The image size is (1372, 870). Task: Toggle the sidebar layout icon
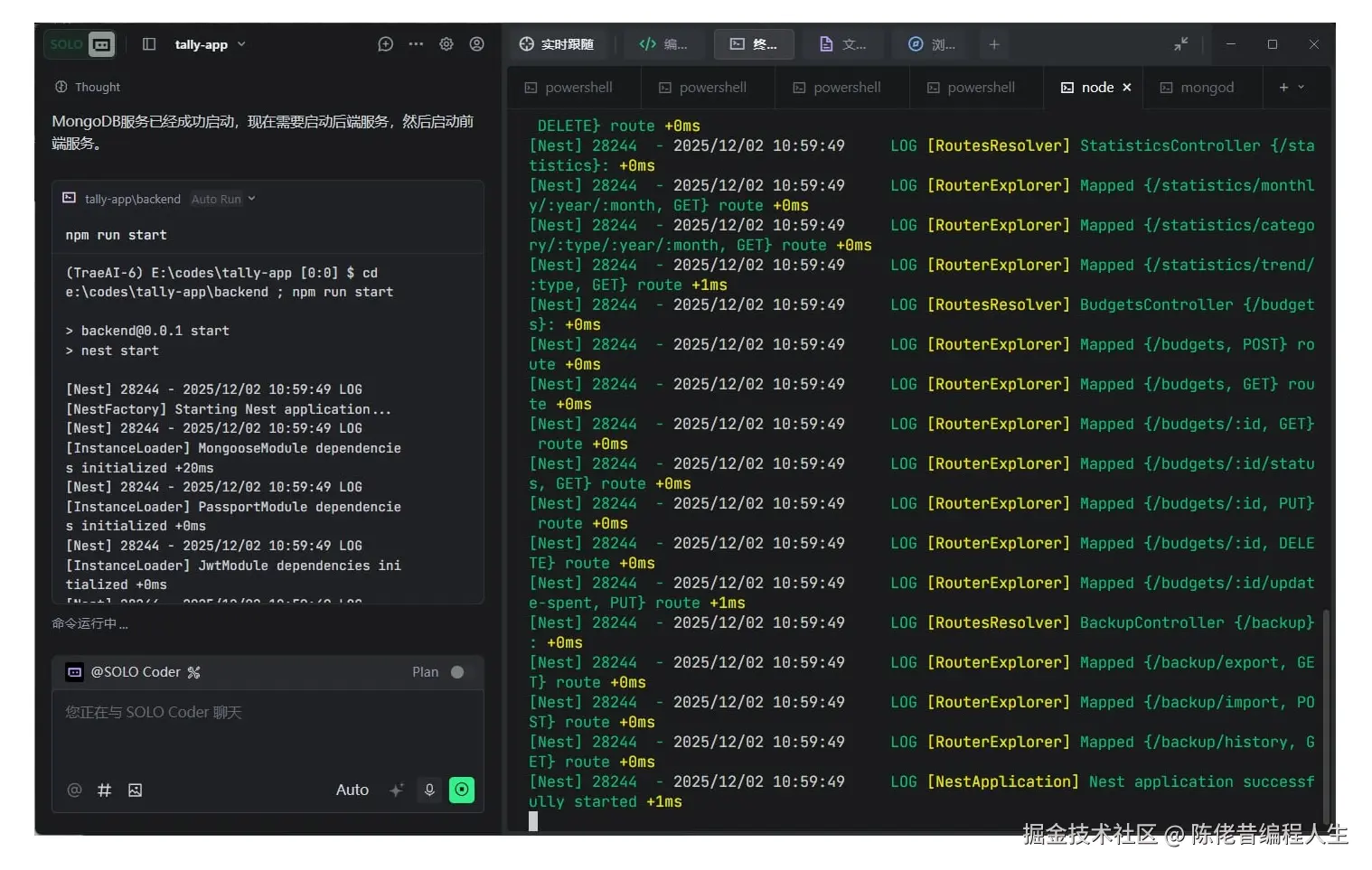(x=149, y=44)
